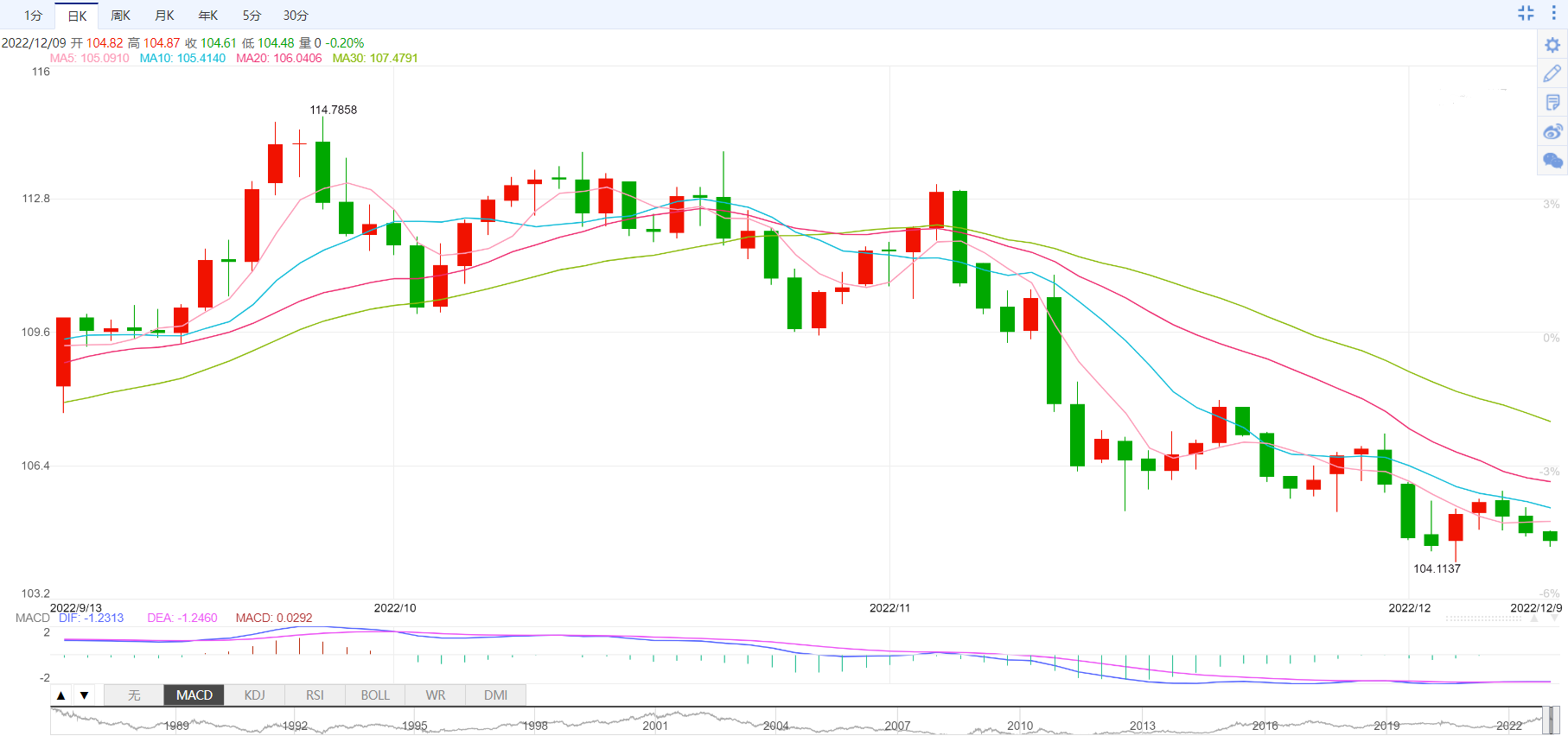Click the MA5: 105.0910 legend label
This screenshot has height=755, width=1568.
point(90,58)
